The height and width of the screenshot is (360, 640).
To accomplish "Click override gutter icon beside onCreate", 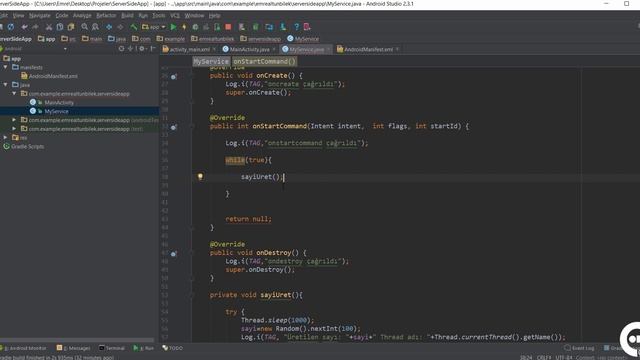I will click(174, 76).
